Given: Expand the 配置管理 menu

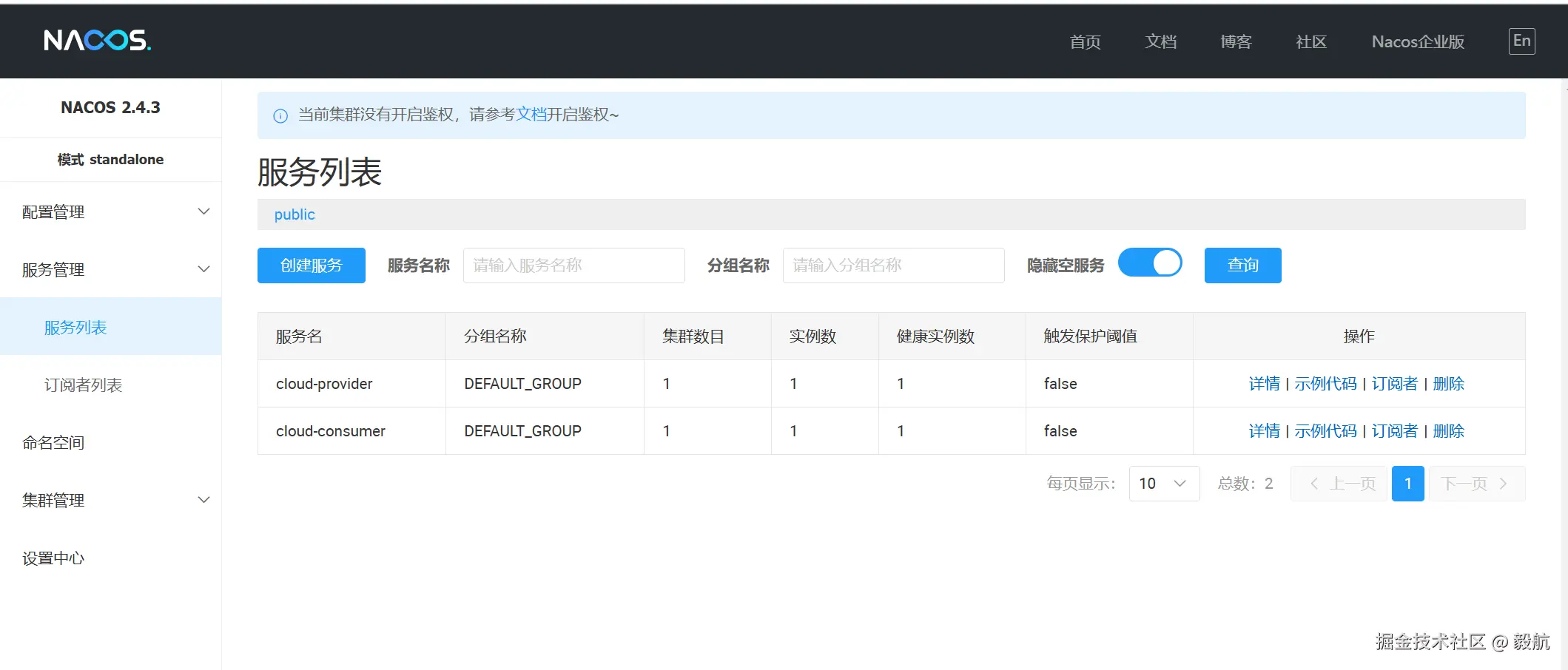Looking at the screenshot, I should (x=111, y=212).
